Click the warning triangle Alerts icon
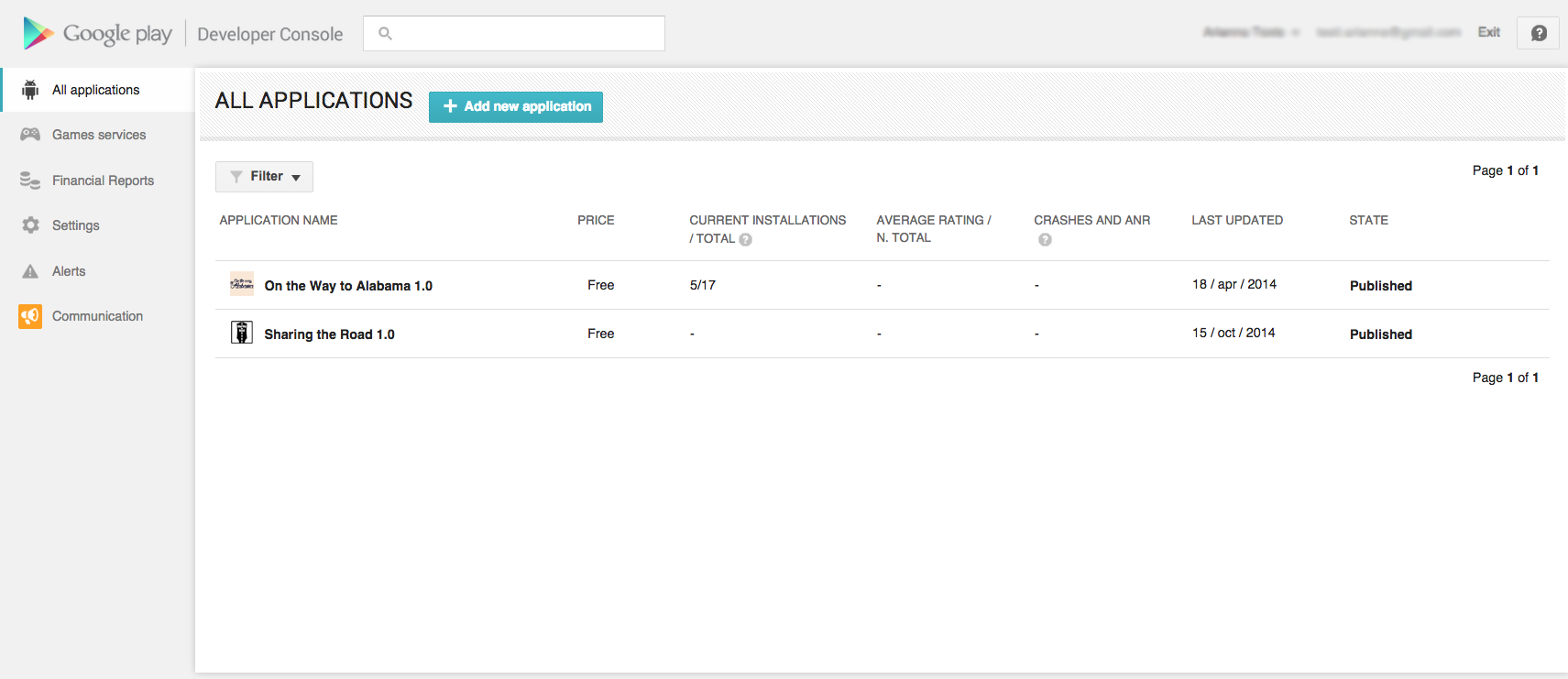 pos(30,271)
